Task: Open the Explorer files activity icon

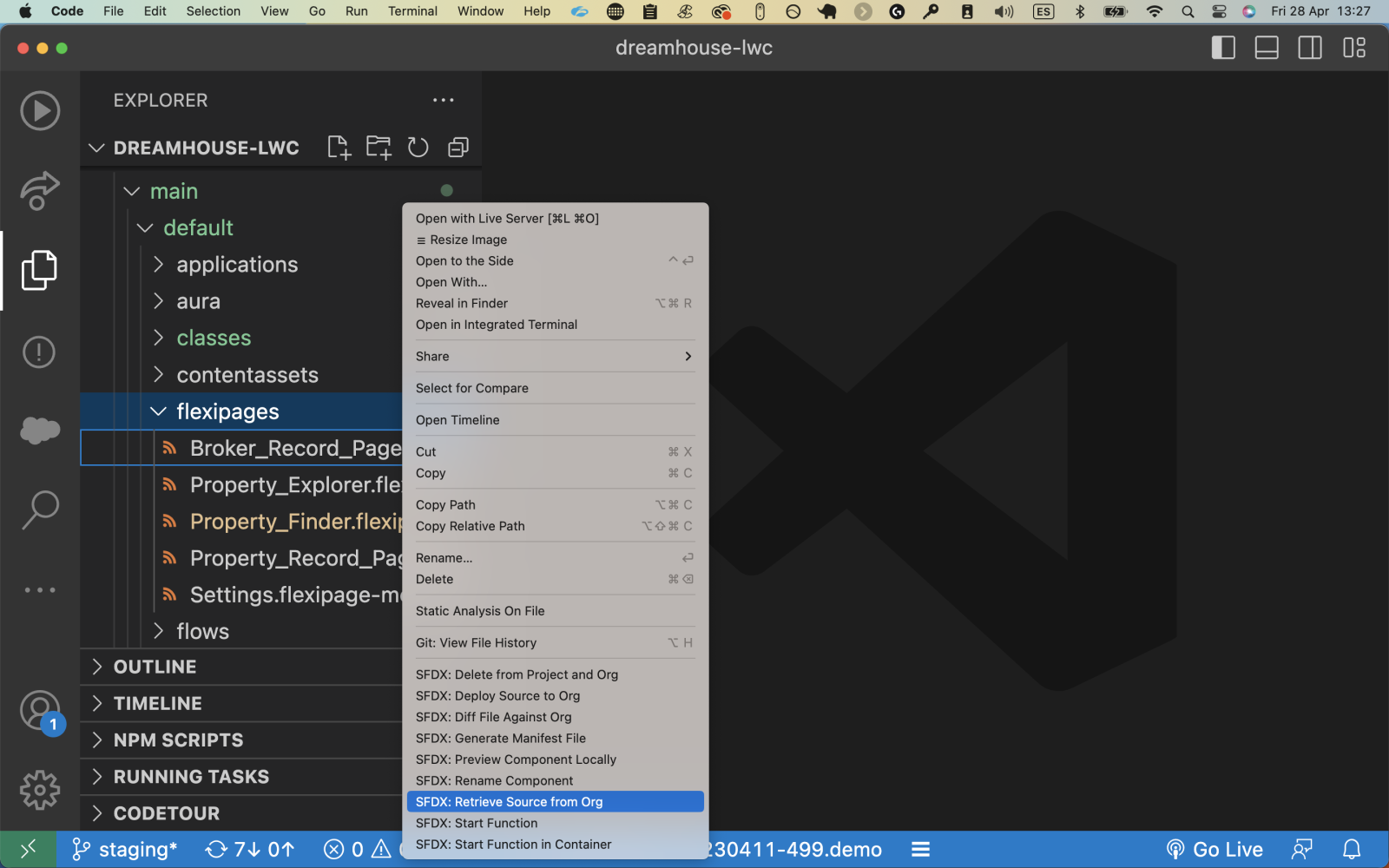Action: tap(40, 271)
